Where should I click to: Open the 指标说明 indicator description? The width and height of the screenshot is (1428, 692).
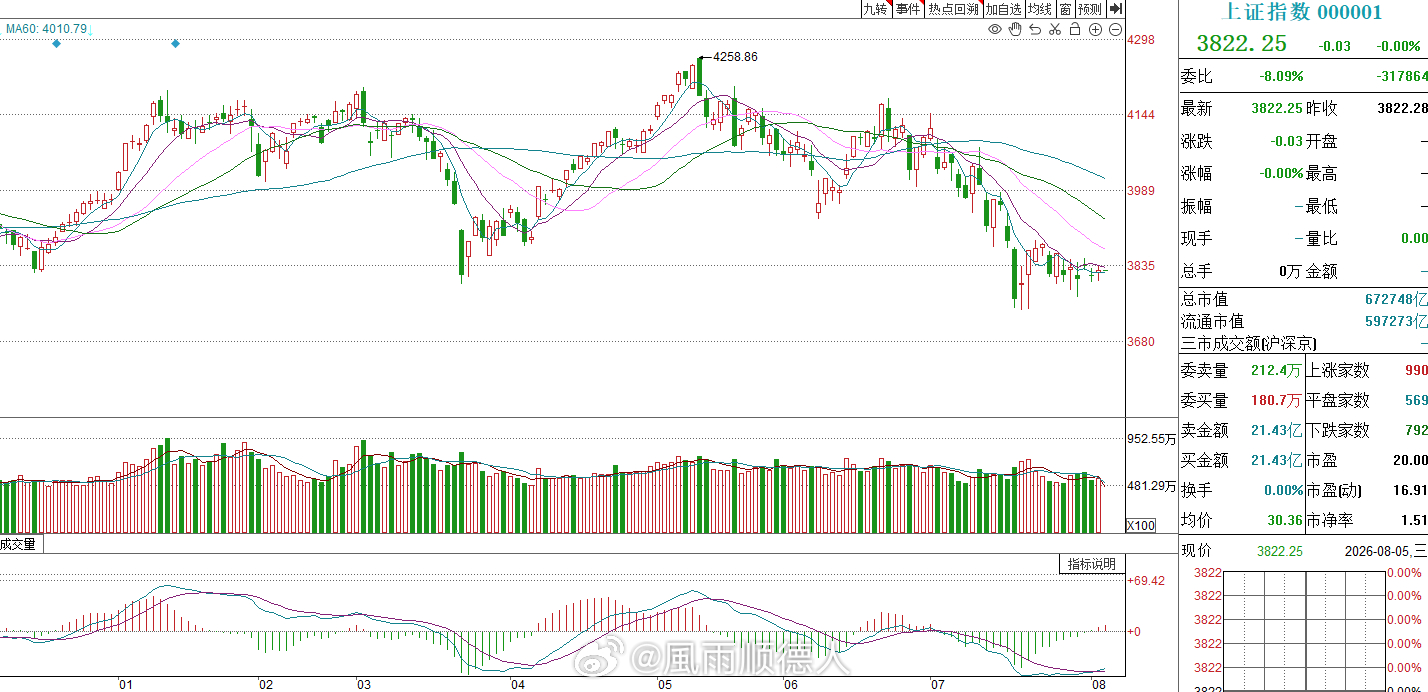tap(1091, 564)
